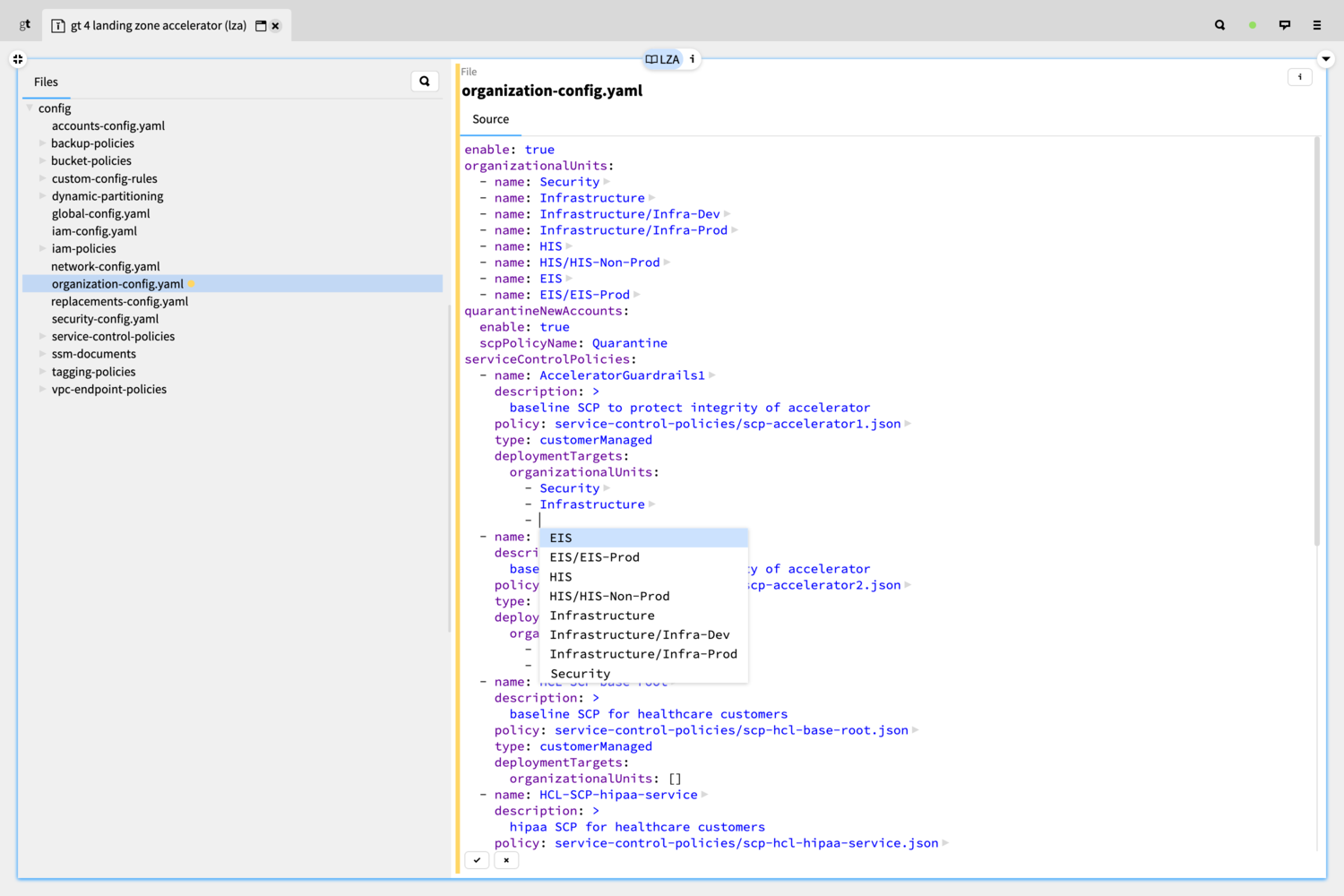Expand the custom-config-rules folder
The height and width of the screenshot is (896, 1344).
(x=42, y=178)
